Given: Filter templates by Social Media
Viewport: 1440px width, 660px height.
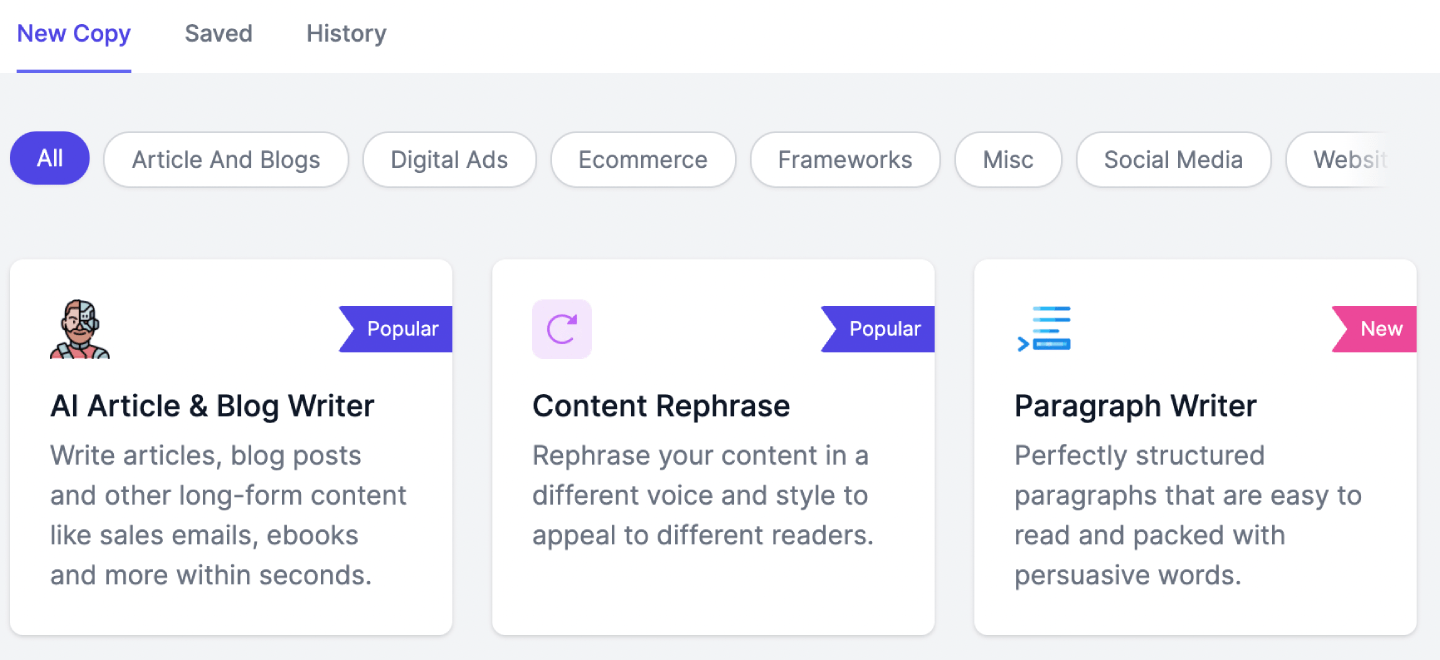Looking at the screenshot, I should tap(1173, 160).
